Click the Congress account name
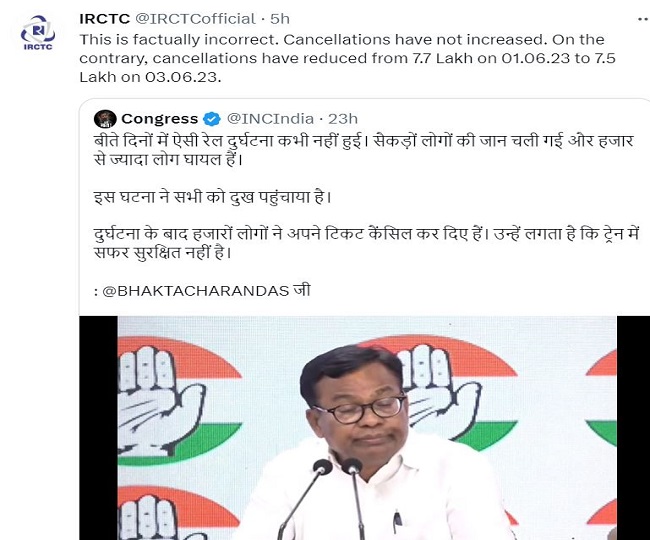Image resolution: width=650 pixels, height=540 pixels. (160, 119)
